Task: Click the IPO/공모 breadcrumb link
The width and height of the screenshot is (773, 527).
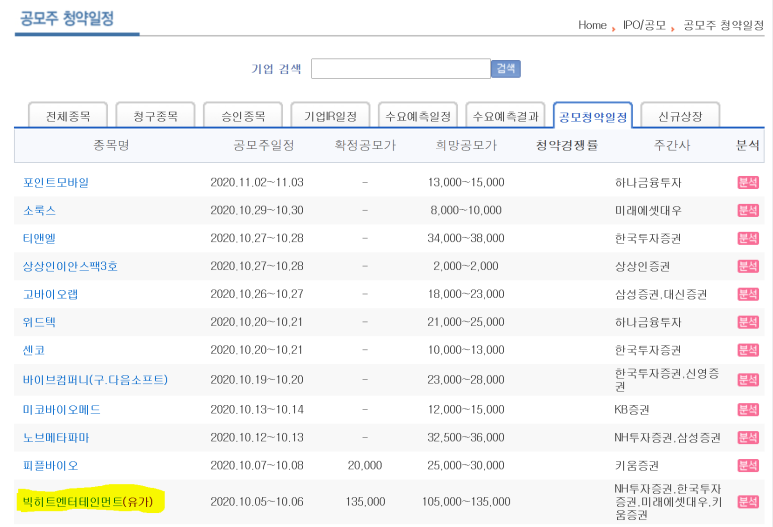Action: click(x=644, y=25)
